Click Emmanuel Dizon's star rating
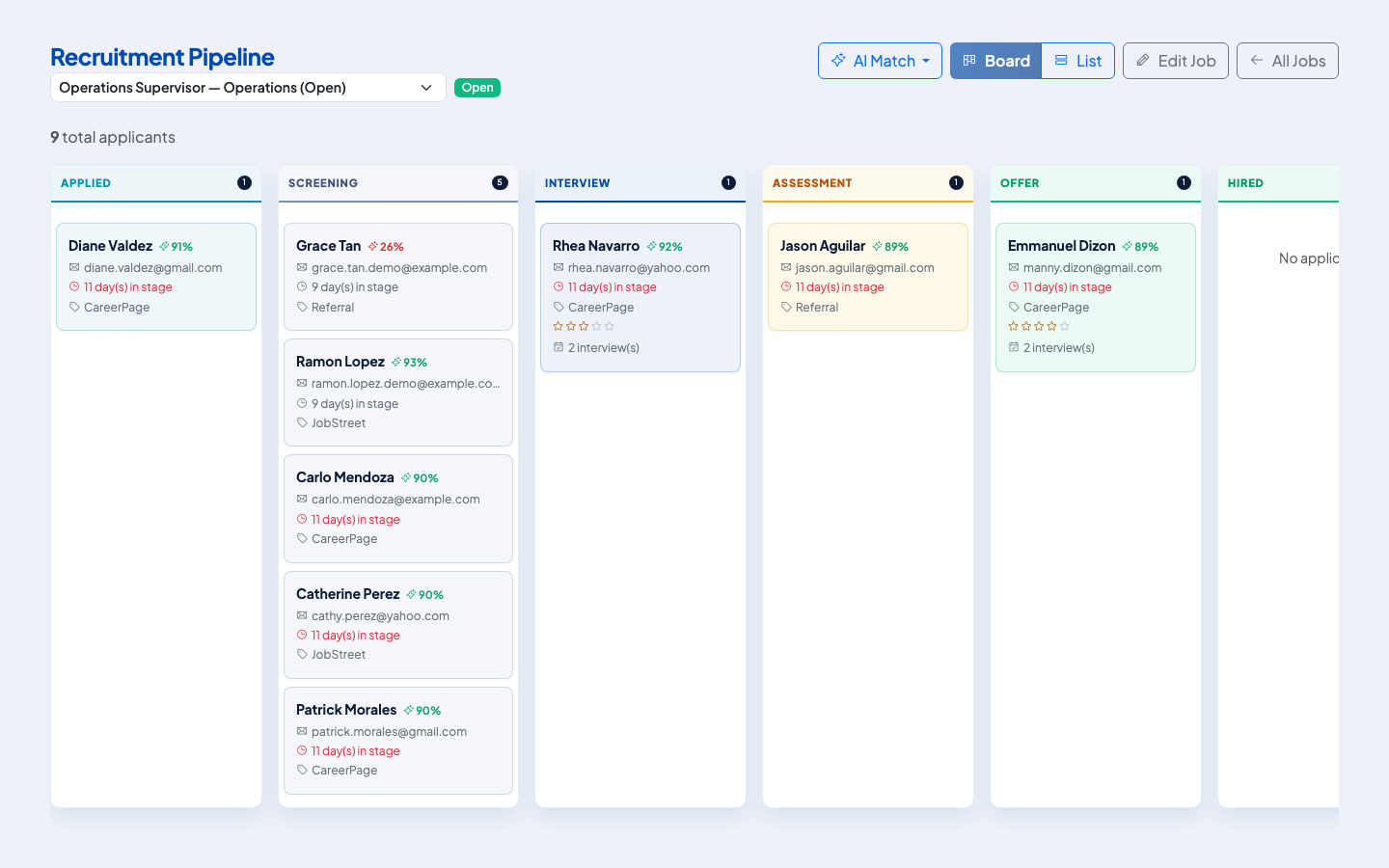1389x868 pixels. (1039, 327)
